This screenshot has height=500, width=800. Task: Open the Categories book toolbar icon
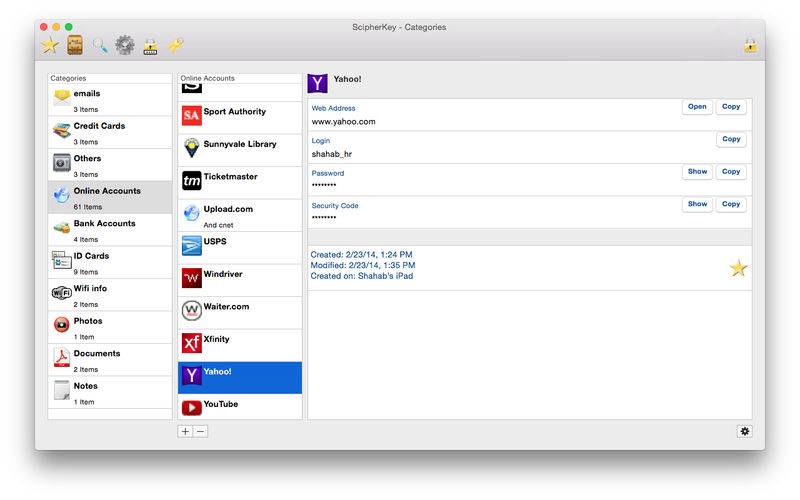(x=75, y=45)
